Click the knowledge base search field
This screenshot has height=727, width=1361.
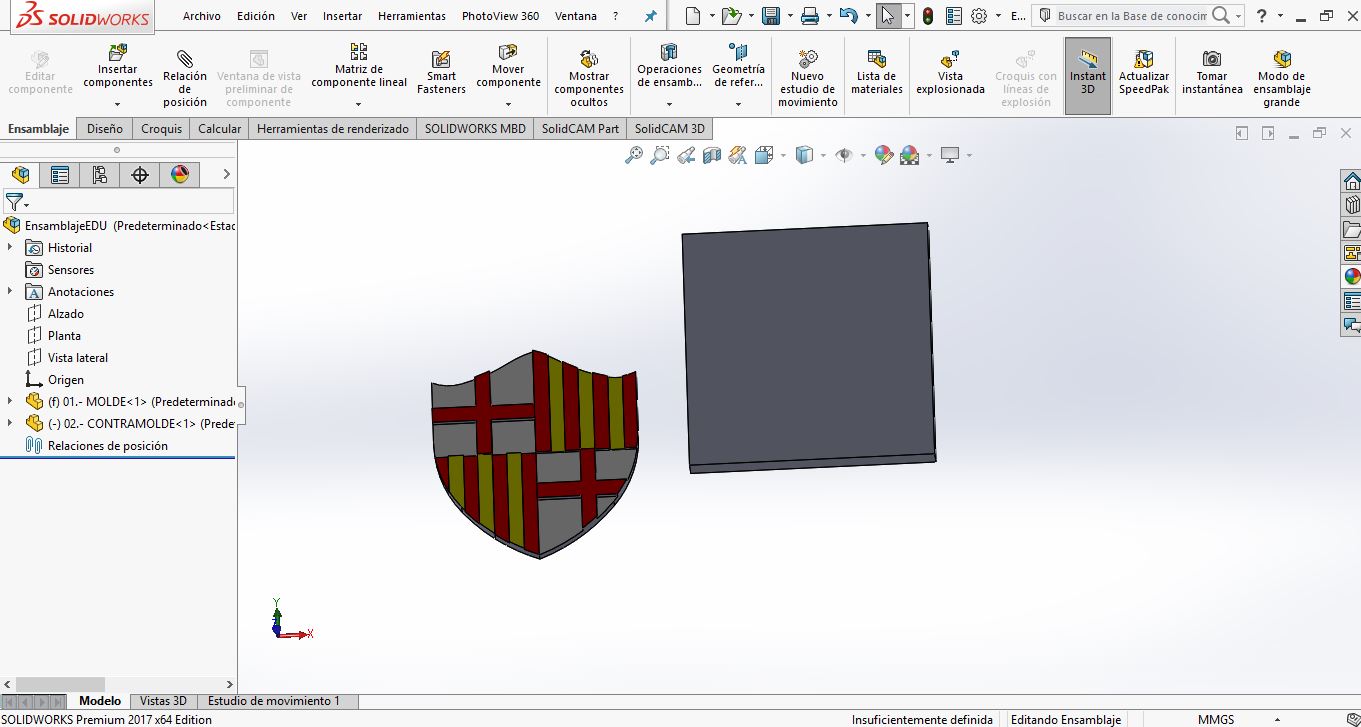tap(1130, 16)
